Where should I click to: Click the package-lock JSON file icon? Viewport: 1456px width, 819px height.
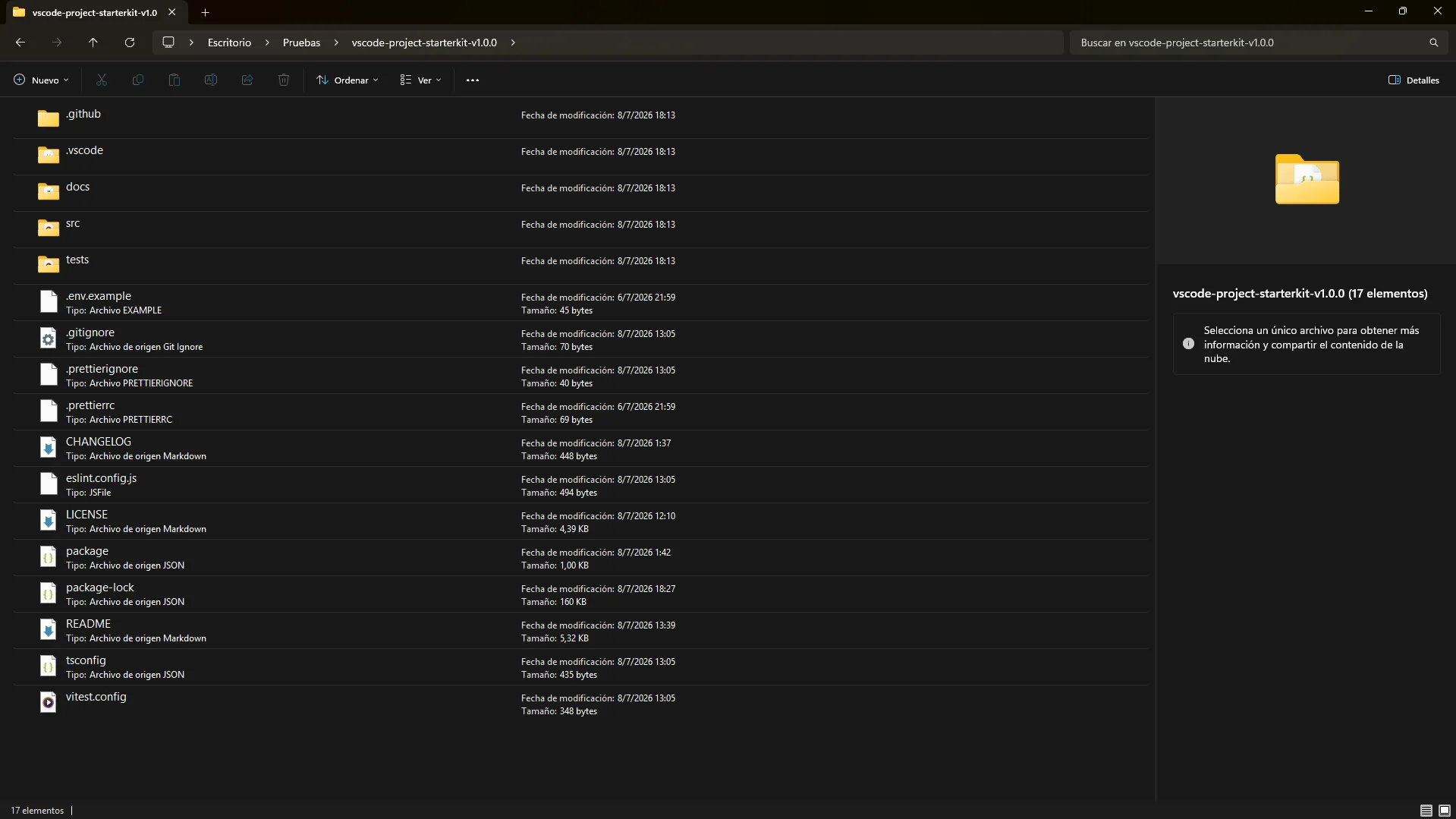pos(49,593)
